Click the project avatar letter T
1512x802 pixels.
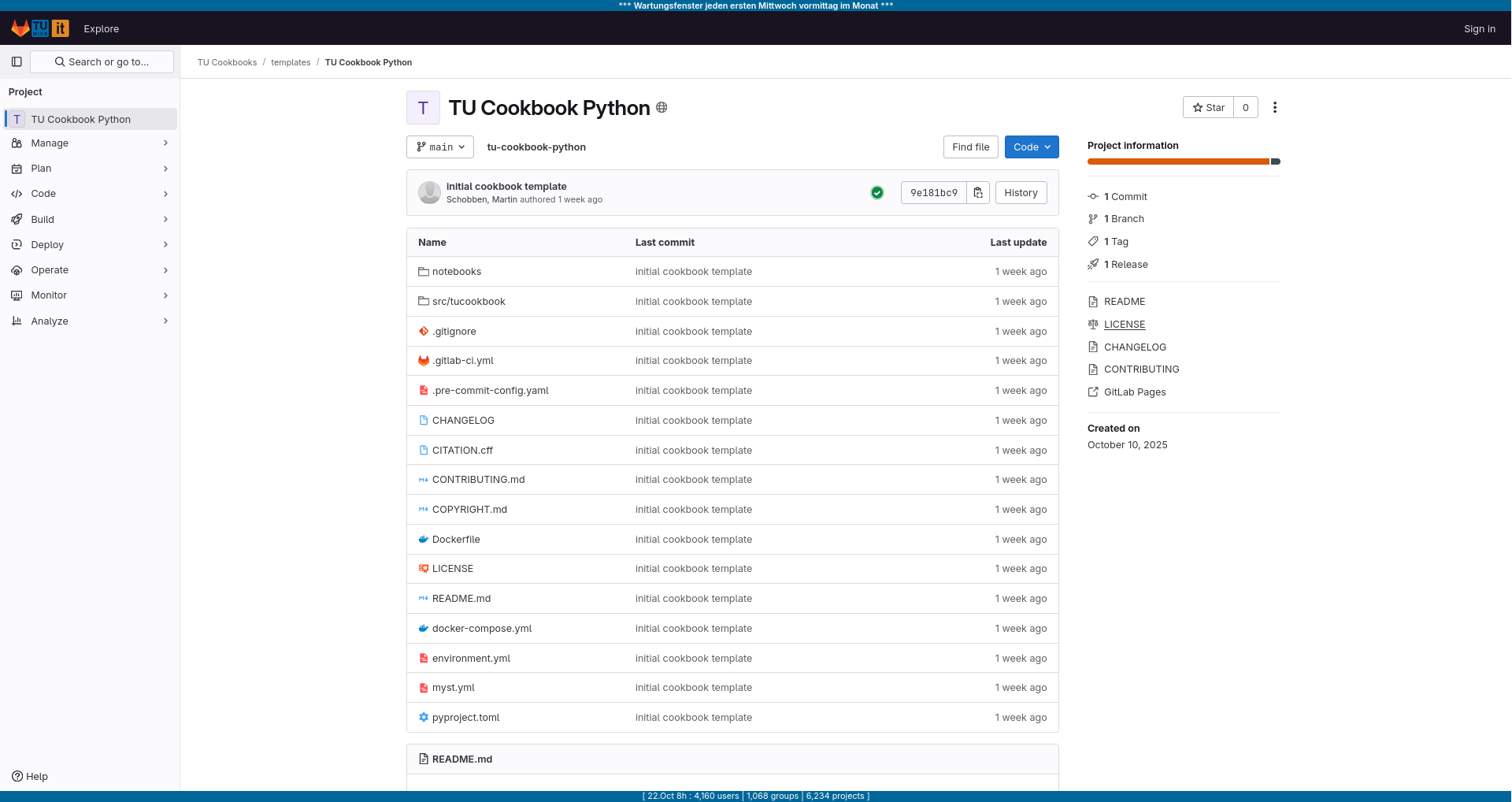click(423, 108)
